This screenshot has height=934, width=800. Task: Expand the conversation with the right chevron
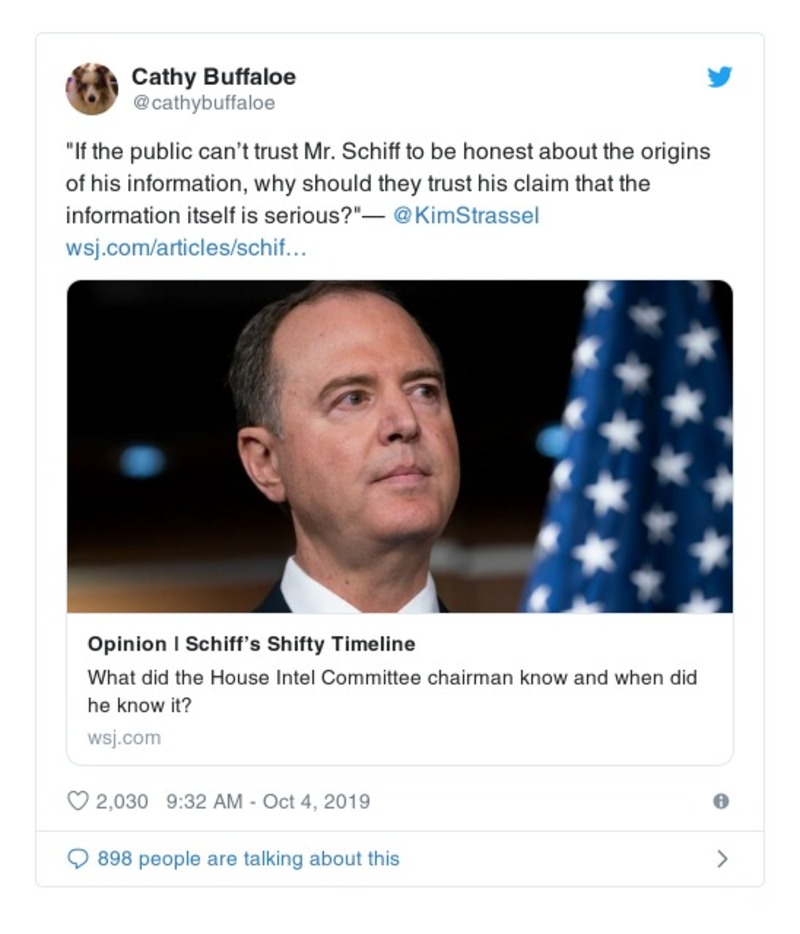(723, 859)
